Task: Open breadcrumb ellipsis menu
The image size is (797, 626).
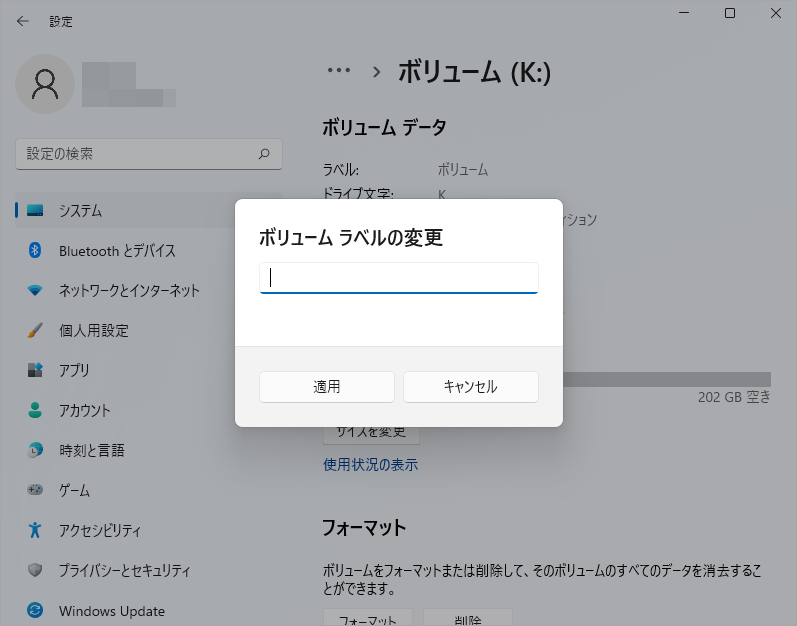Action: coord(339,70)
